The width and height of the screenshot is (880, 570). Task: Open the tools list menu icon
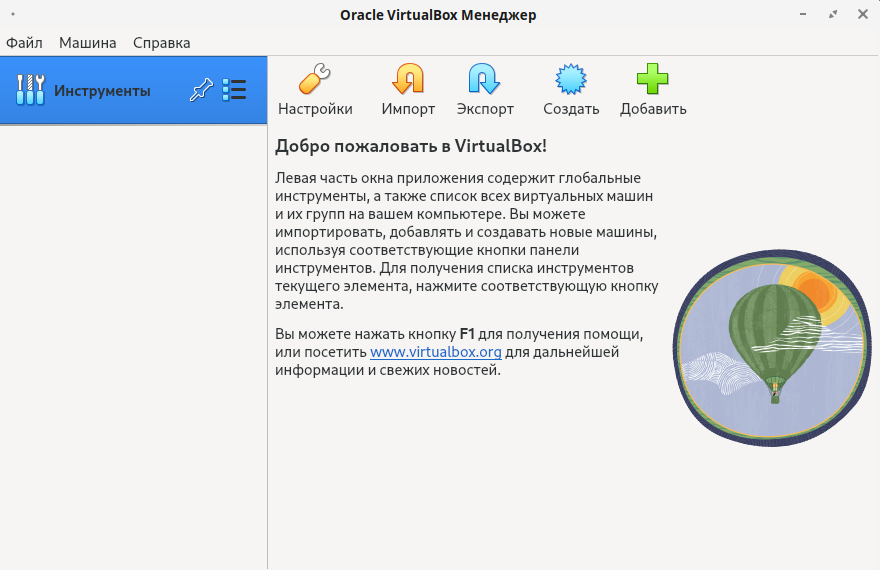[234, 91]
